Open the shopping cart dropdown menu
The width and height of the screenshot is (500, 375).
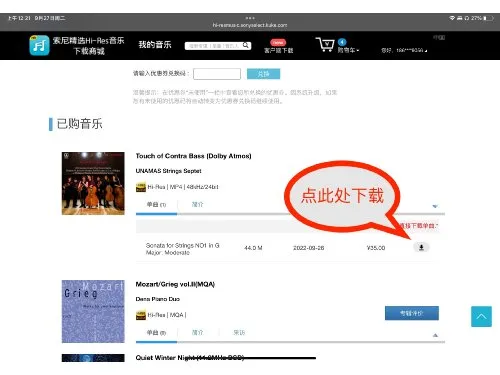point(348,50)
